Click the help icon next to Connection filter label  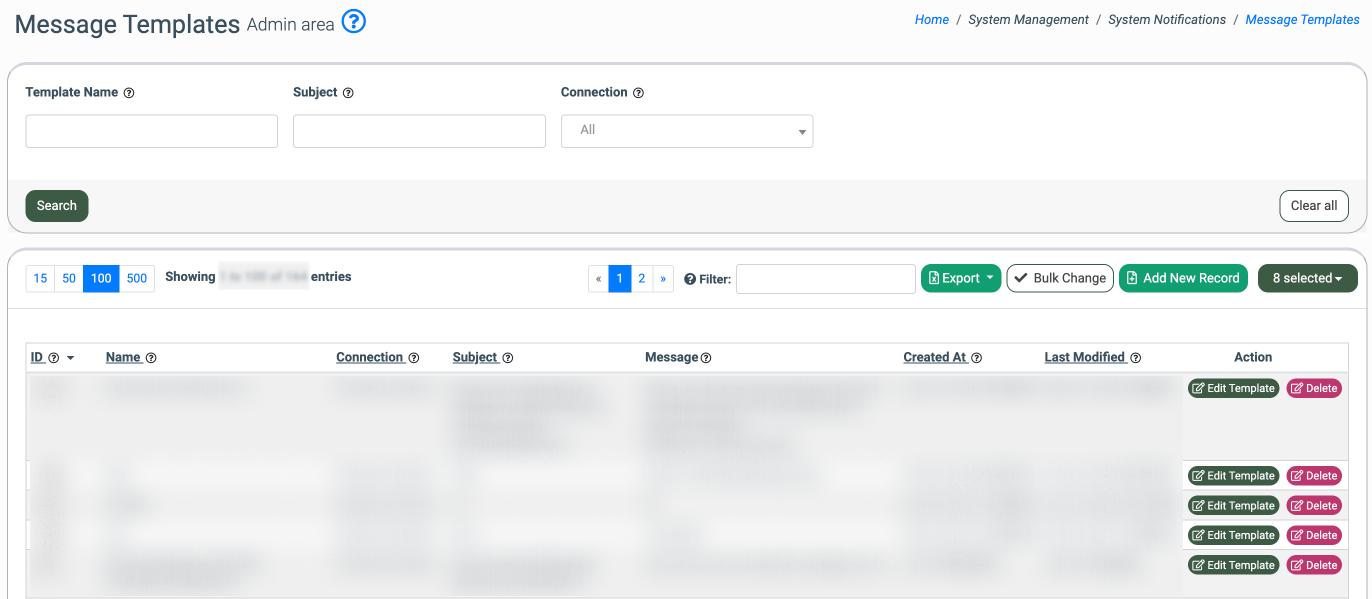[638, 93]
